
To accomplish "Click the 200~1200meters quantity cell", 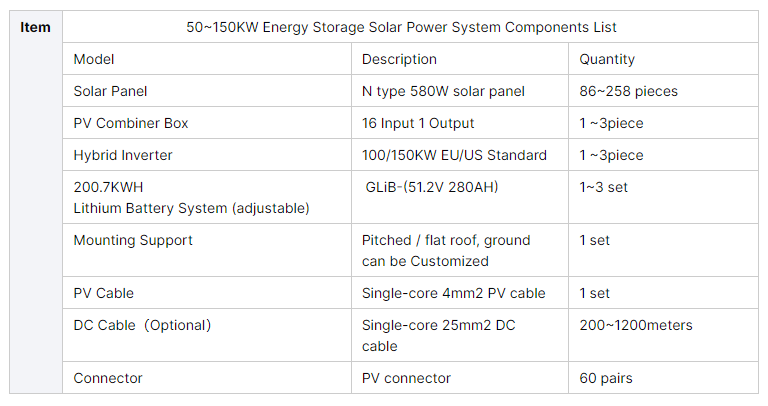I will (663, 335).
